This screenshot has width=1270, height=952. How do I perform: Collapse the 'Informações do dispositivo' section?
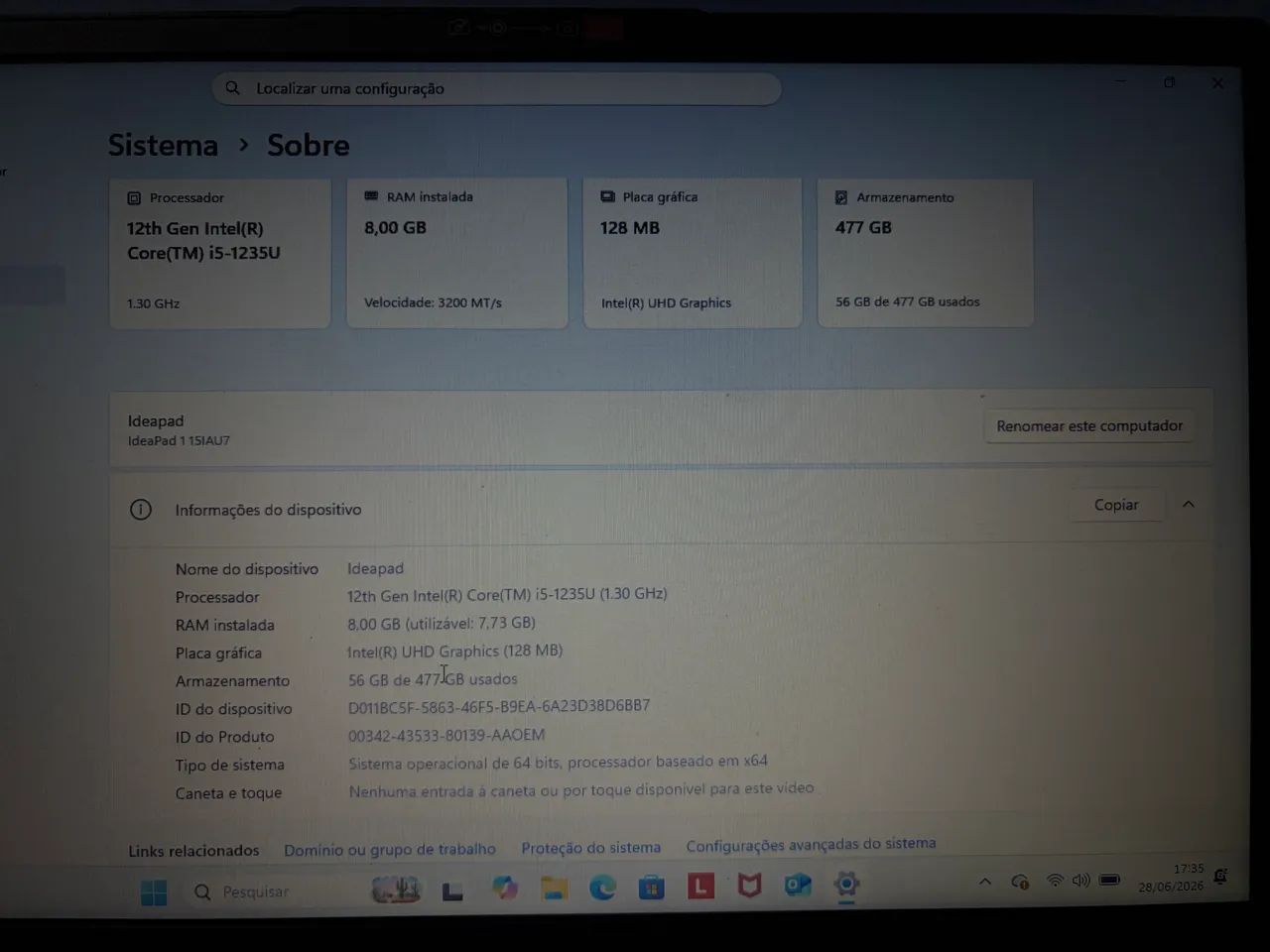click(1189, 505)
